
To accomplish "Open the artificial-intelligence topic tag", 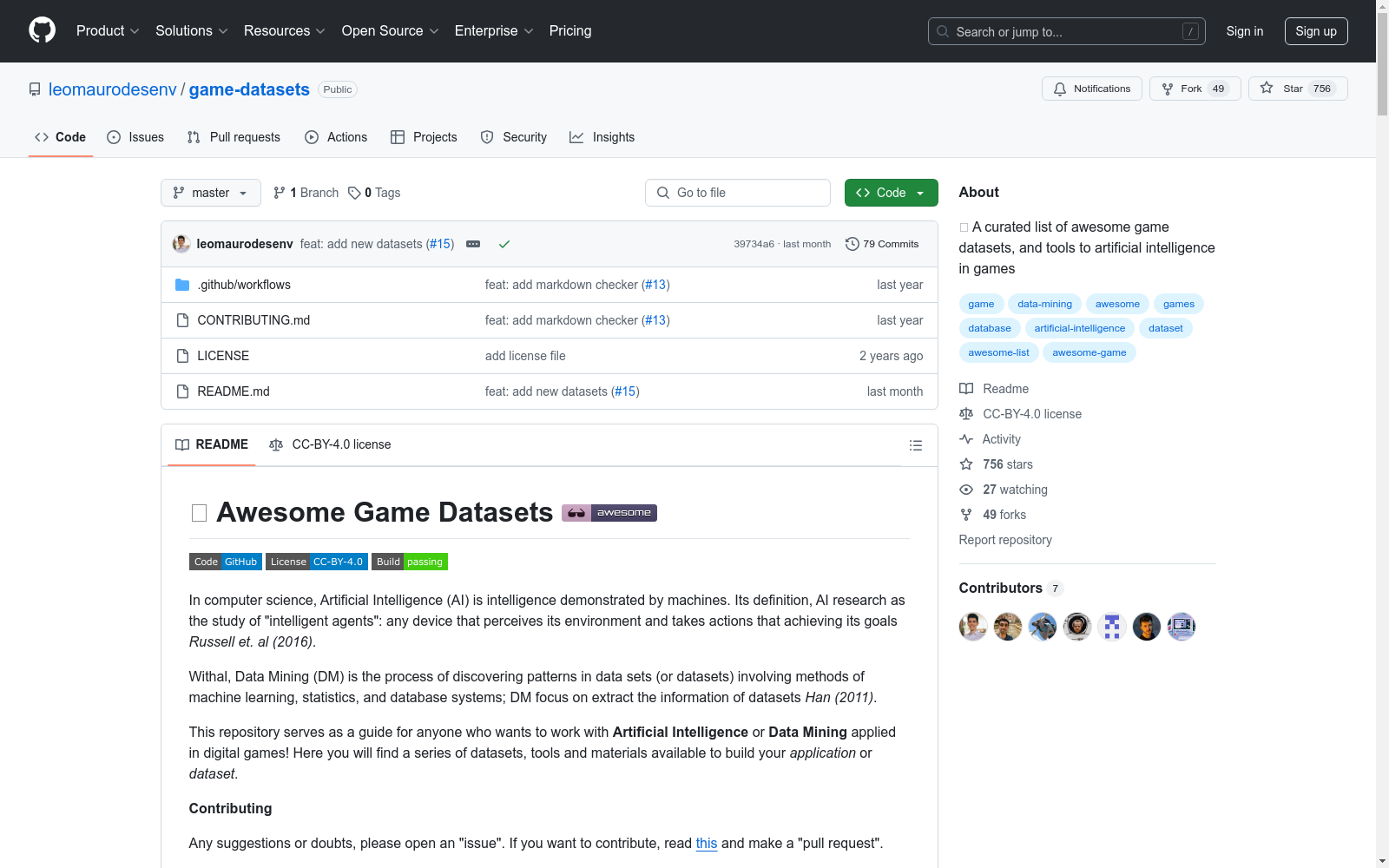I will click(1080, 328).
